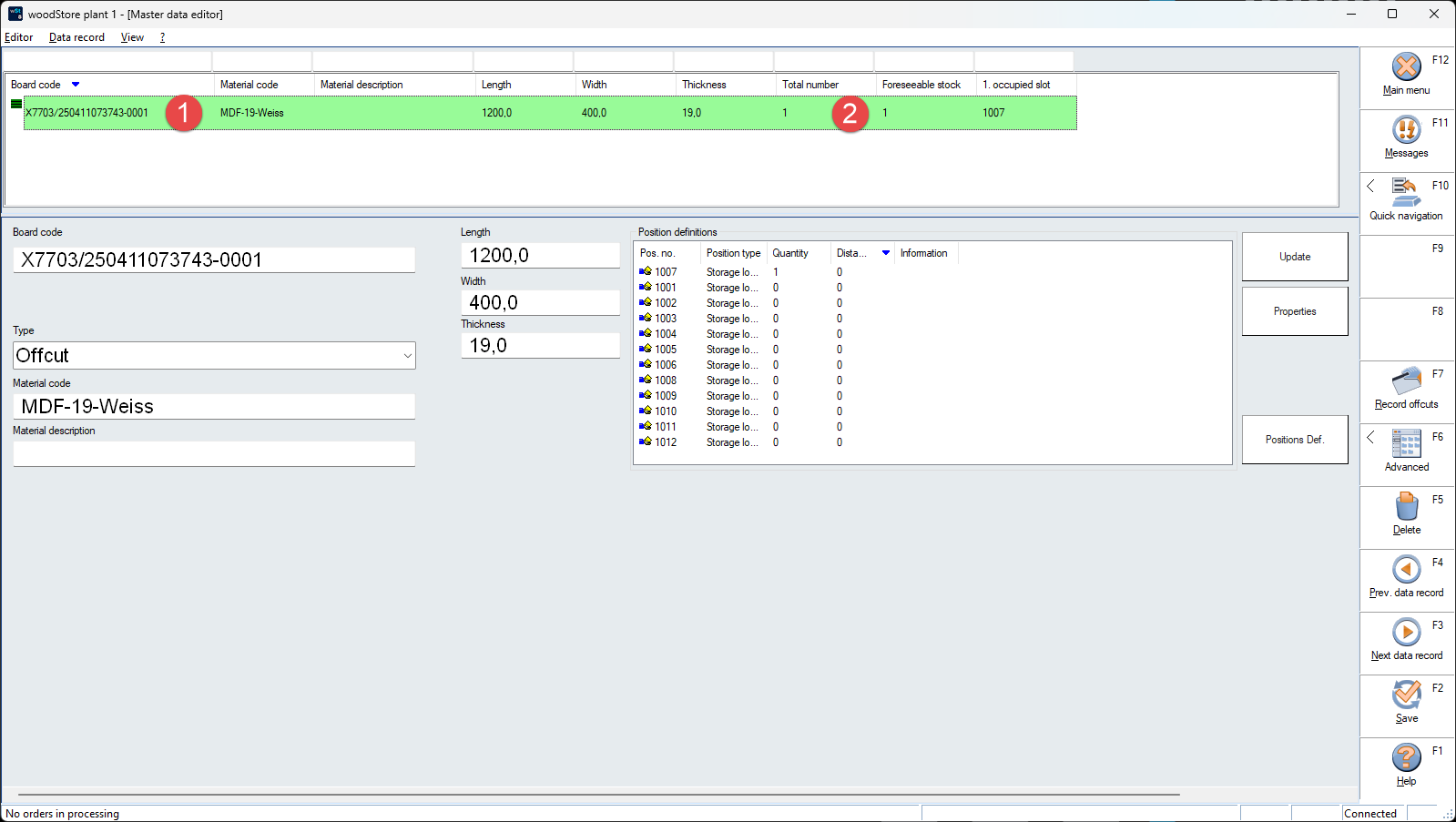The width and height of the screenshot is (1456, 822).
Task: Click the storage icon for position 1011
Action: pos(646,426)
